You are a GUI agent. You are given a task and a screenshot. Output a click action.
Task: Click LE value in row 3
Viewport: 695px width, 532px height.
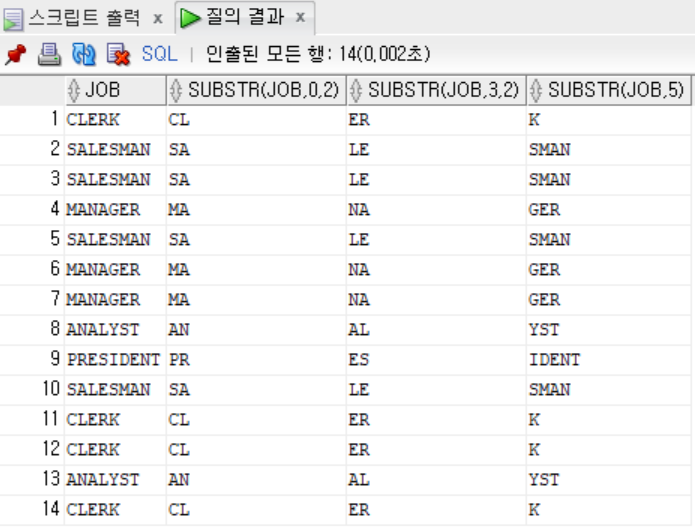pos(359,180)
